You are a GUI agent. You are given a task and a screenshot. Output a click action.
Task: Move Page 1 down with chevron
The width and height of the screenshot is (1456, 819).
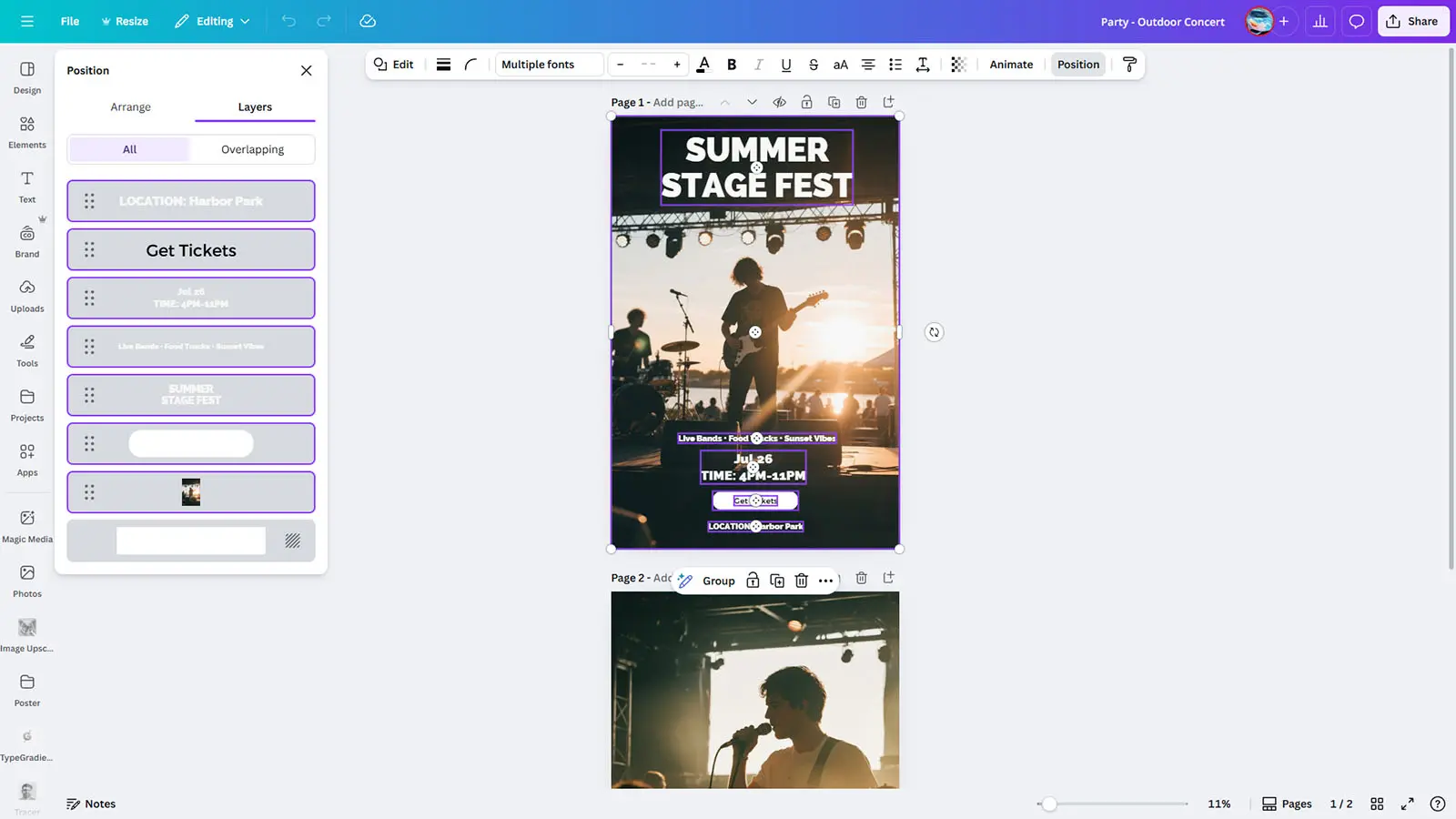pyautogui.click(x=752, y=102)
